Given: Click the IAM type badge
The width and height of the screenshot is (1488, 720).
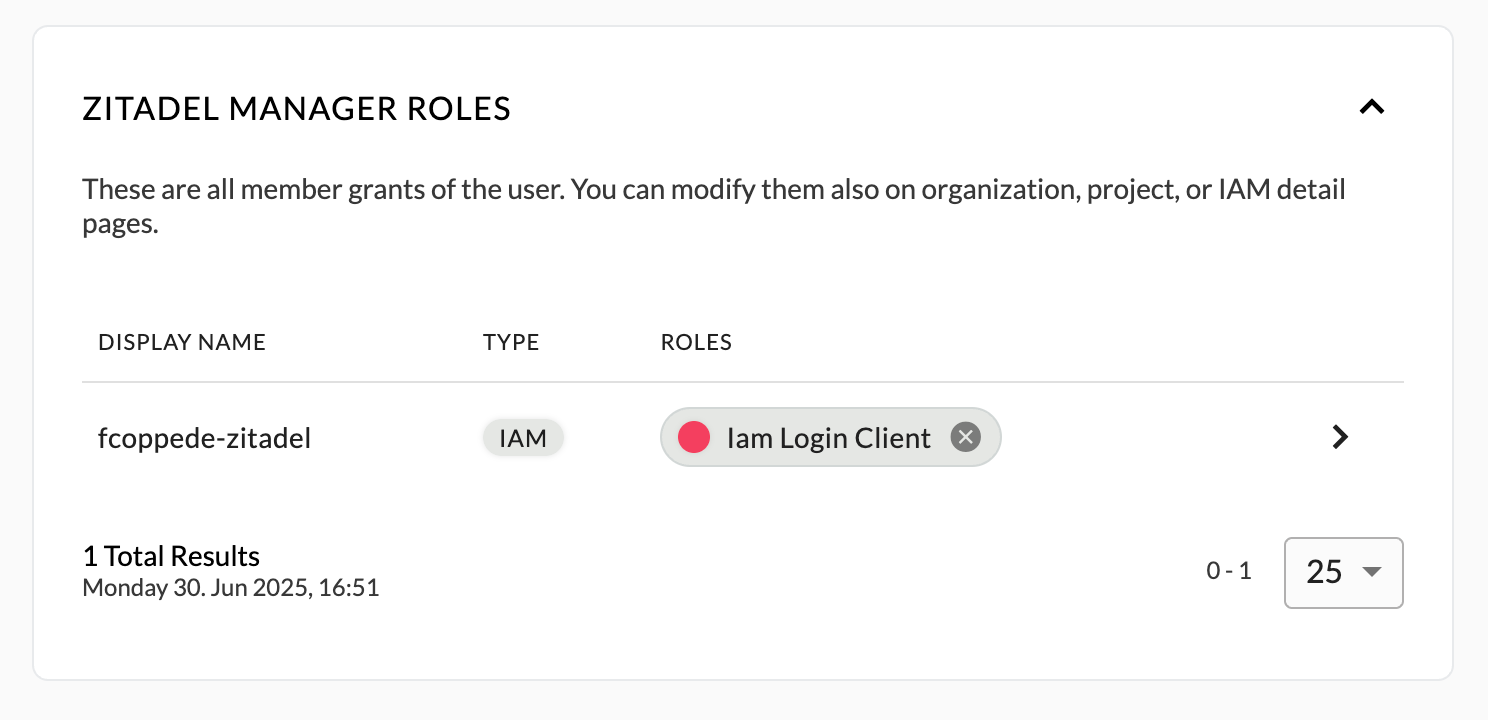Looking at the screenshot, I should 523,438.
